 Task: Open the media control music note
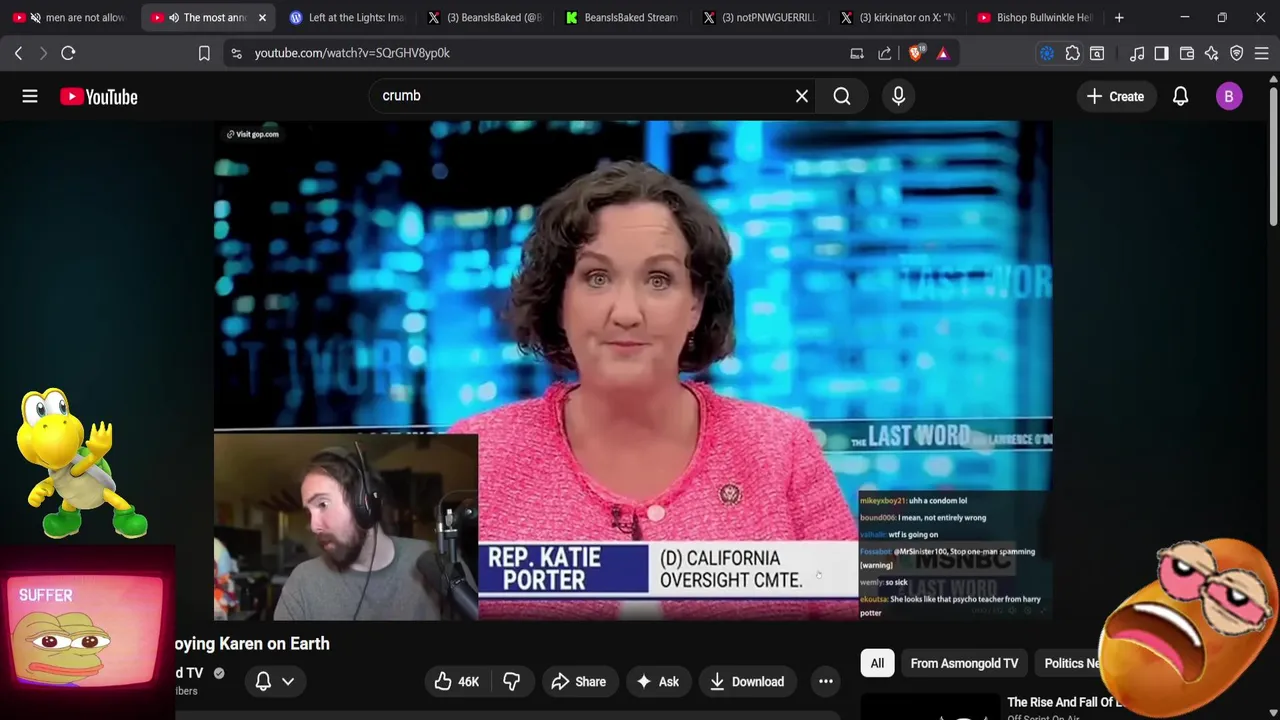[1137, 53]
